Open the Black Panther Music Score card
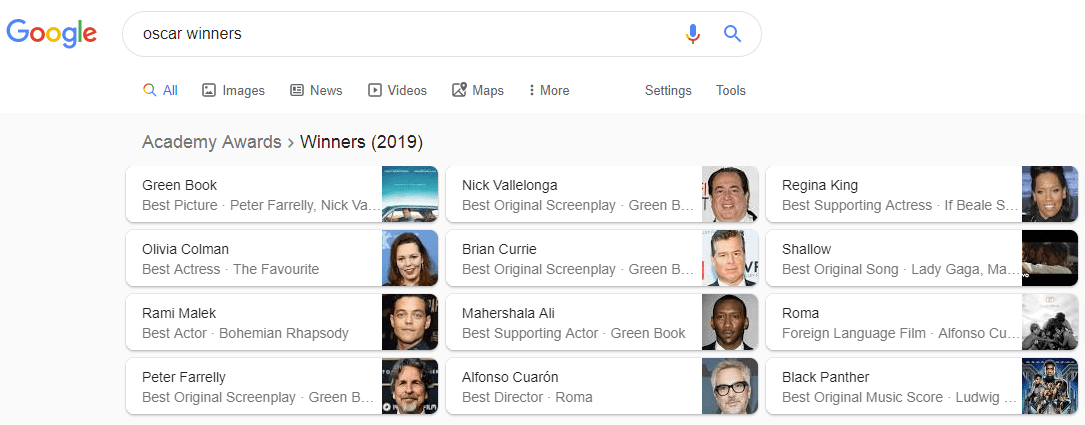The image size is (1085, 425). [x=922, y=386]
